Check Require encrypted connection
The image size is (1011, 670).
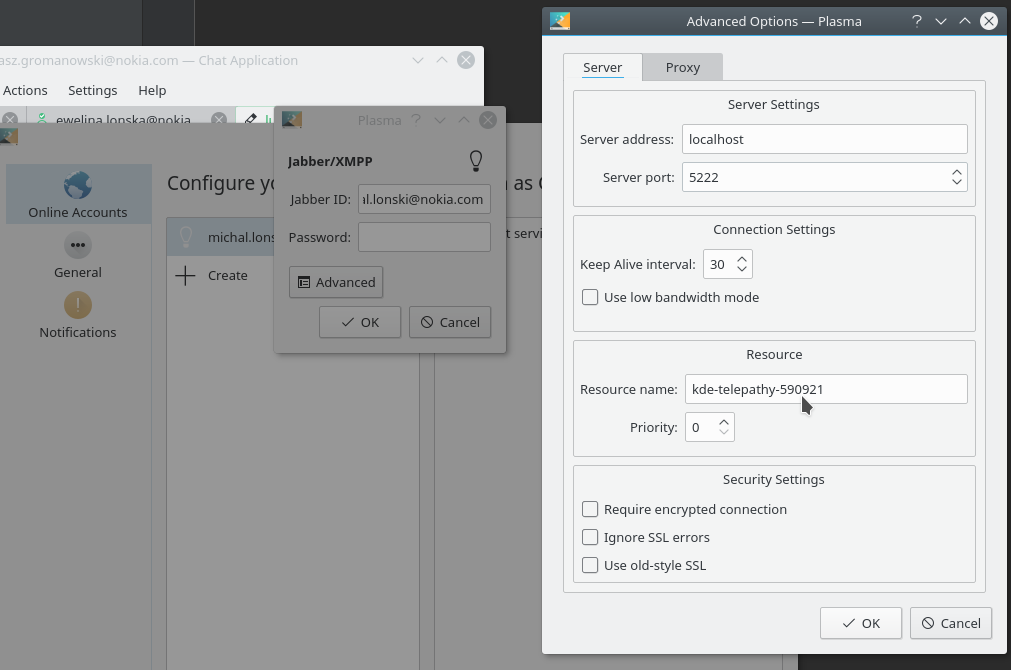coord(590,509)
